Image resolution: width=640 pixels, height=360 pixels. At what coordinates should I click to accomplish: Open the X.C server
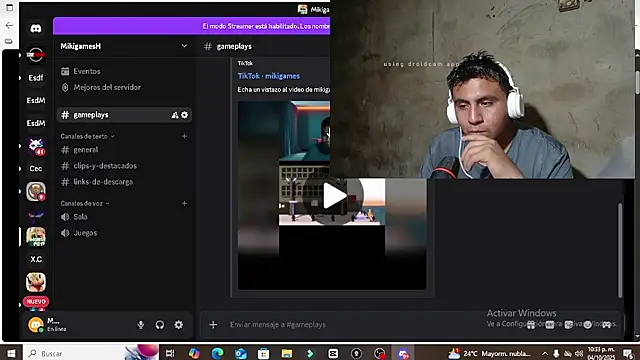coord(36,259)
